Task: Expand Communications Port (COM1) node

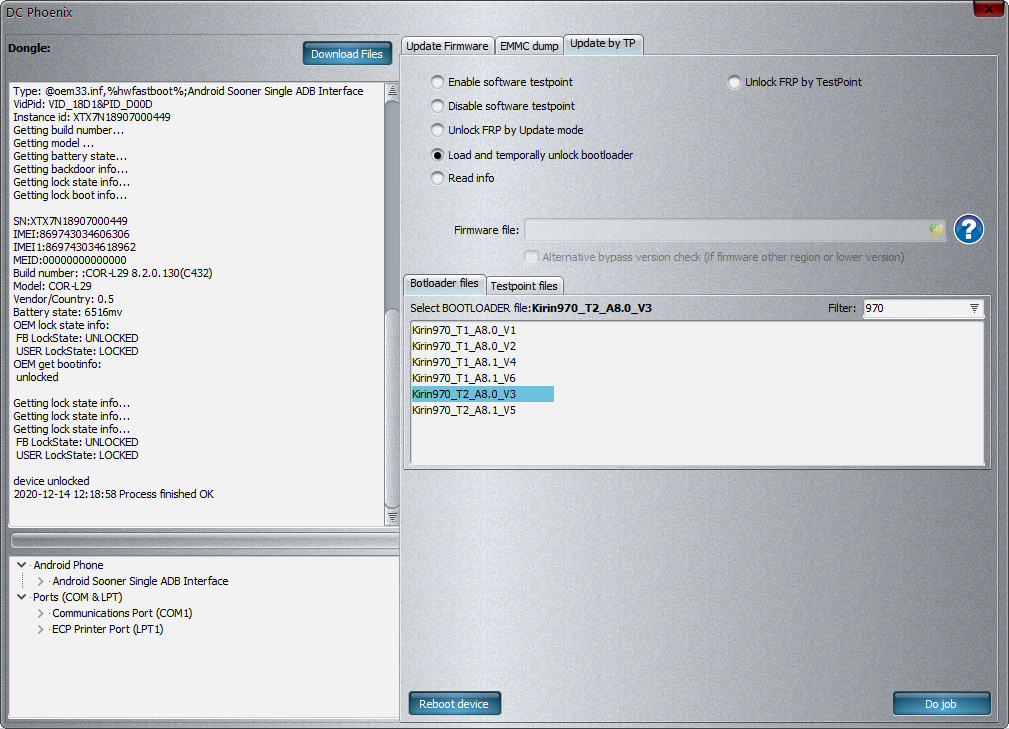Action: click(41, 613)
